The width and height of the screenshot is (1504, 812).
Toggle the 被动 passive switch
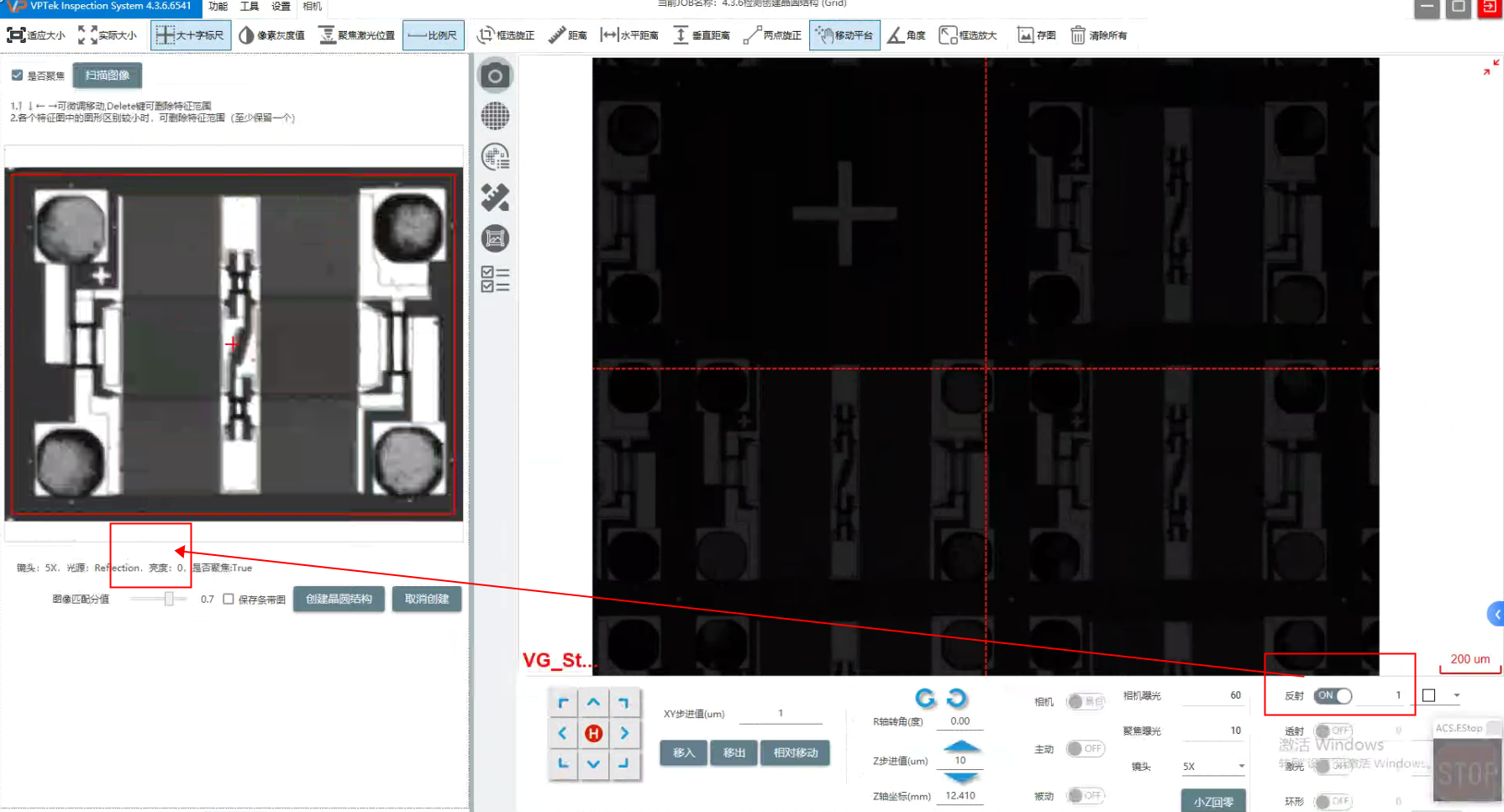[1086, 795]
